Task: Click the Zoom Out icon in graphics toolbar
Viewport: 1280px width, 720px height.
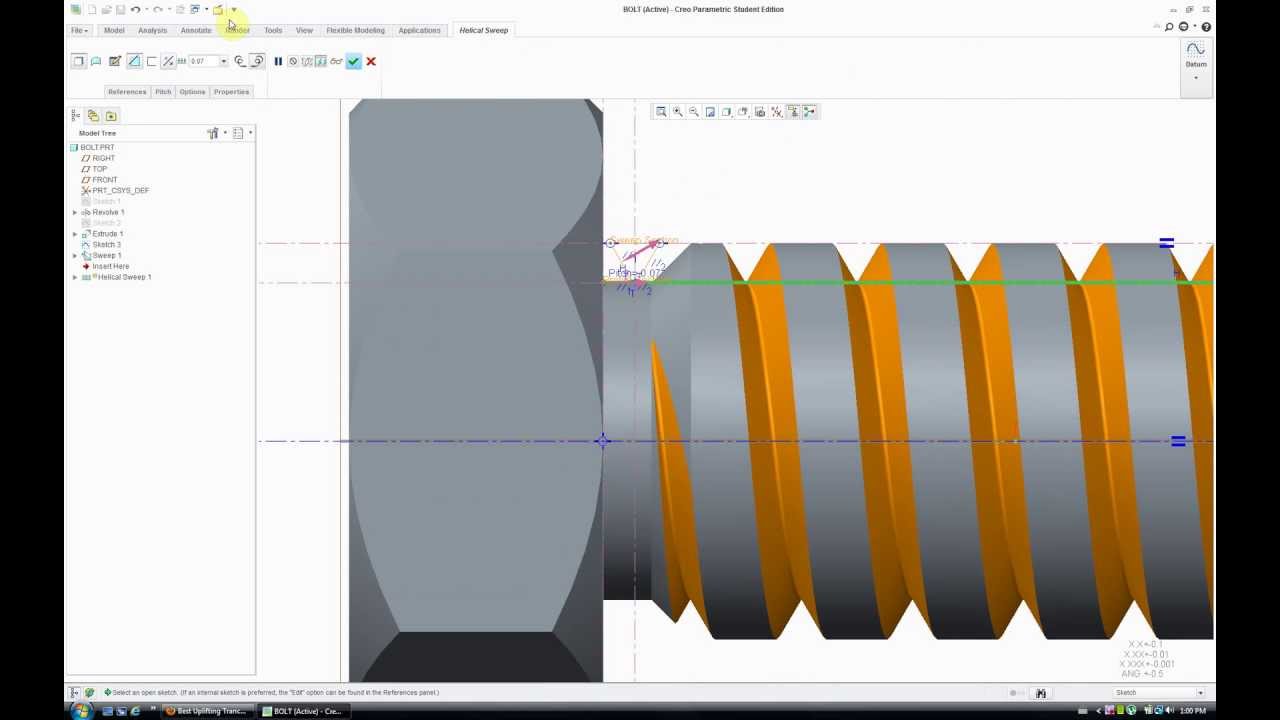Action: [693, 112]
